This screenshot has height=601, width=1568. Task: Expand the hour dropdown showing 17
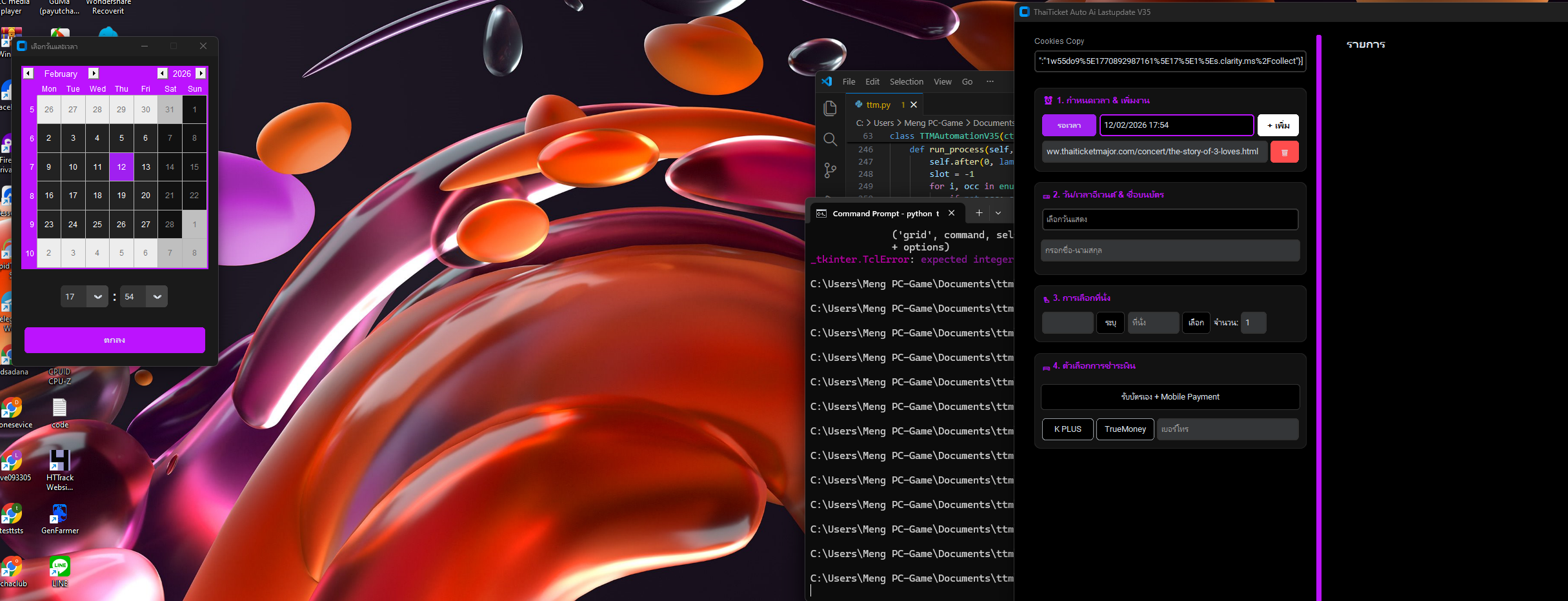pos(97,297)
